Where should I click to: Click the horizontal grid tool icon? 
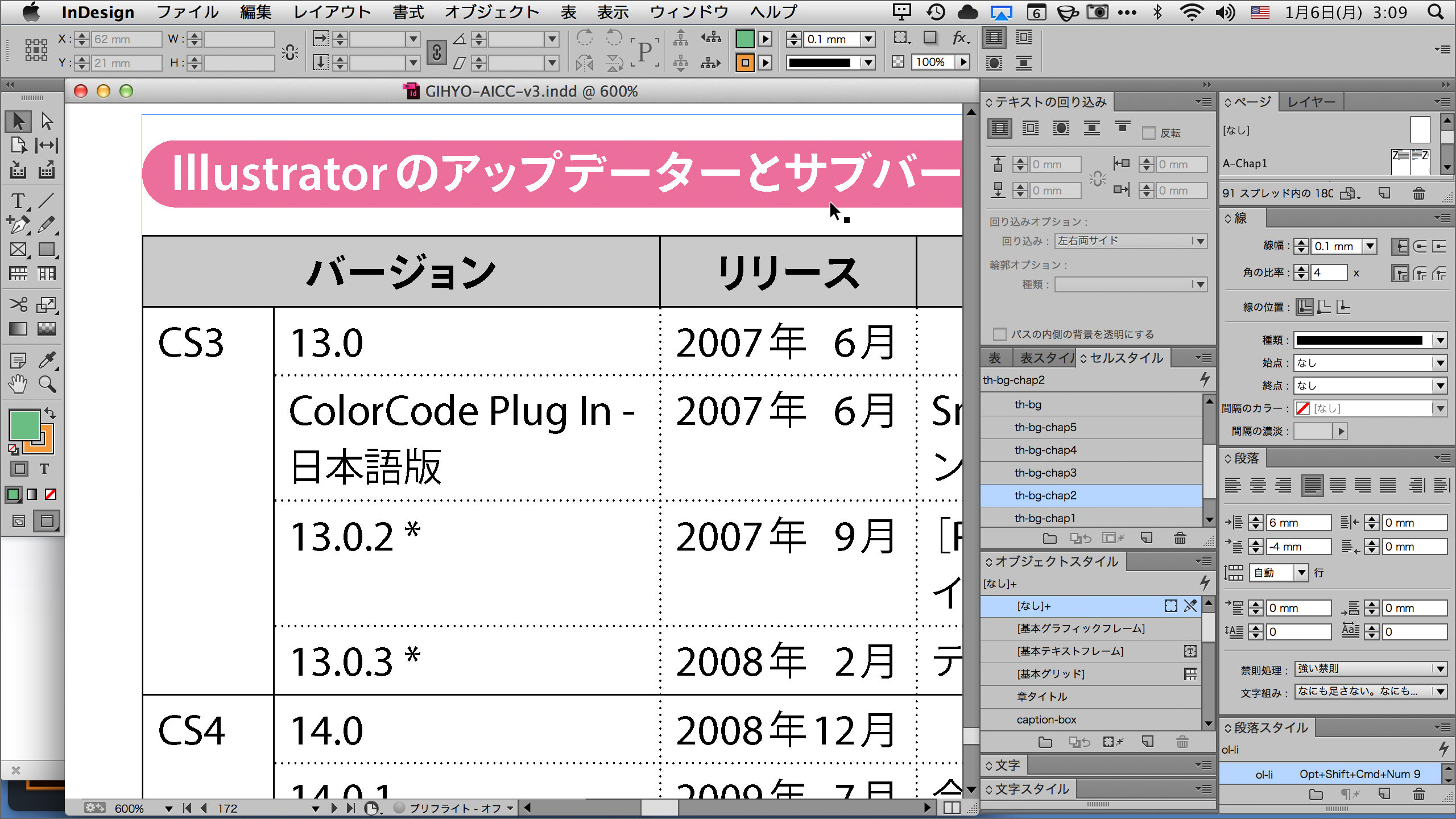(x=18, y=274)
